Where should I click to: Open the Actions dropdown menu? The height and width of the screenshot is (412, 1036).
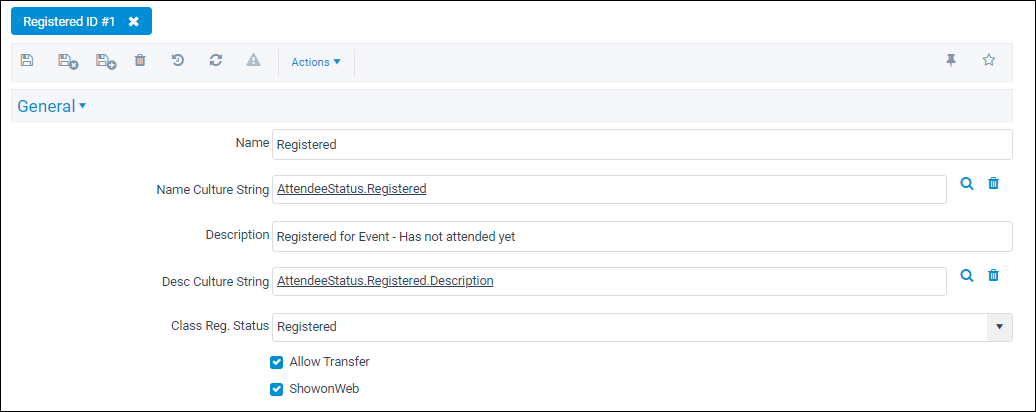tap(316, 62)
